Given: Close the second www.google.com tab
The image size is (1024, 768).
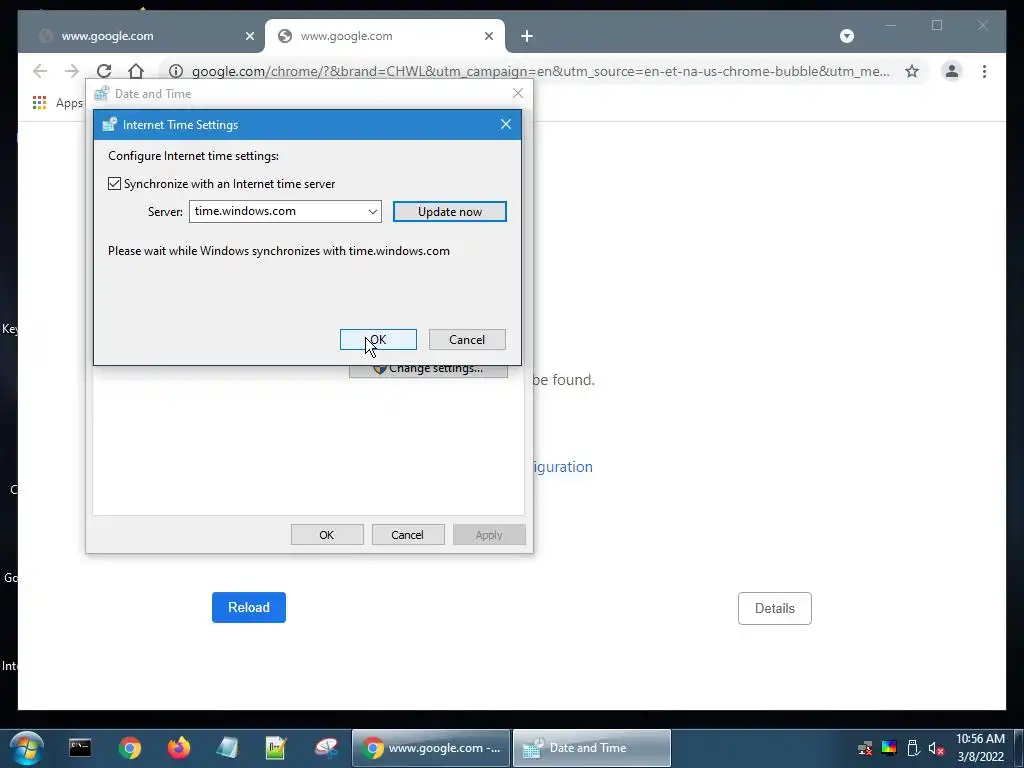Looking at the screenshot, I should [488, 36].
